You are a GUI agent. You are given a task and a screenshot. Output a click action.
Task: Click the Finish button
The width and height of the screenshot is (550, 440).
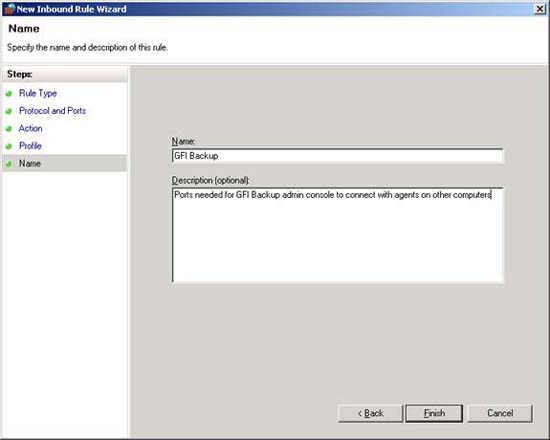point(434,413)
